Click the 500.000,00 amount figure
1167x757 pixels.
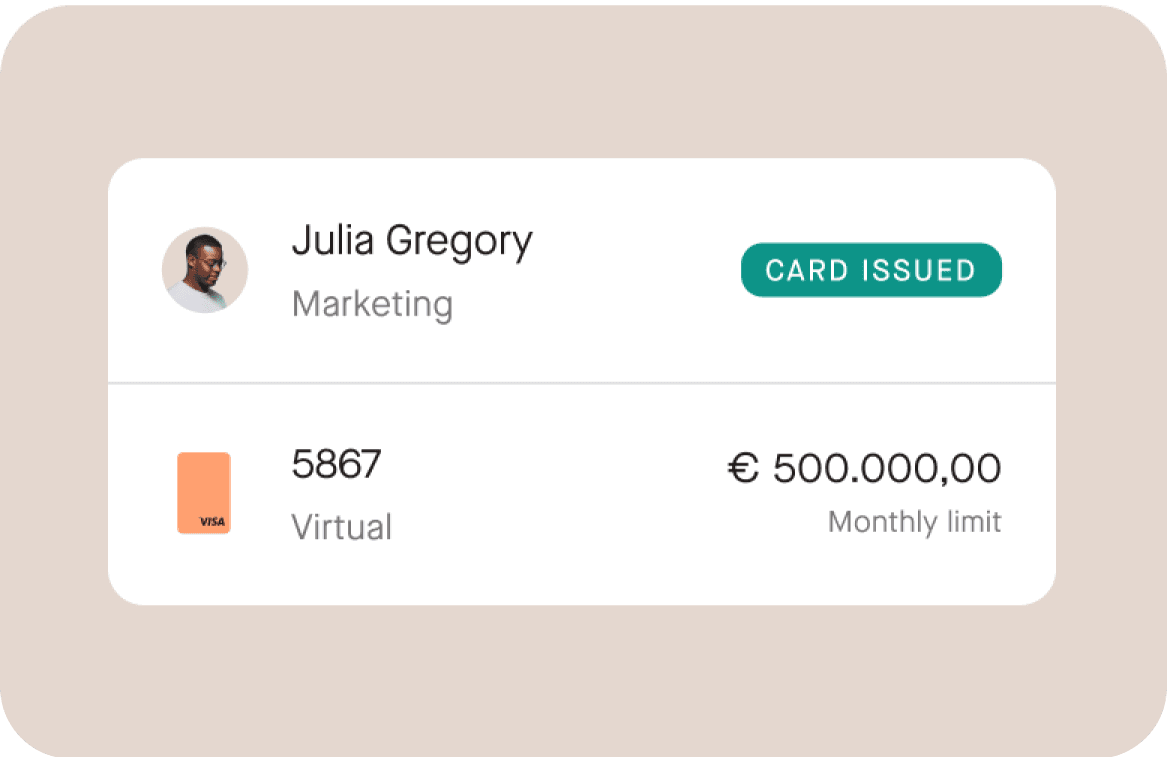click(x=887, y=468)
